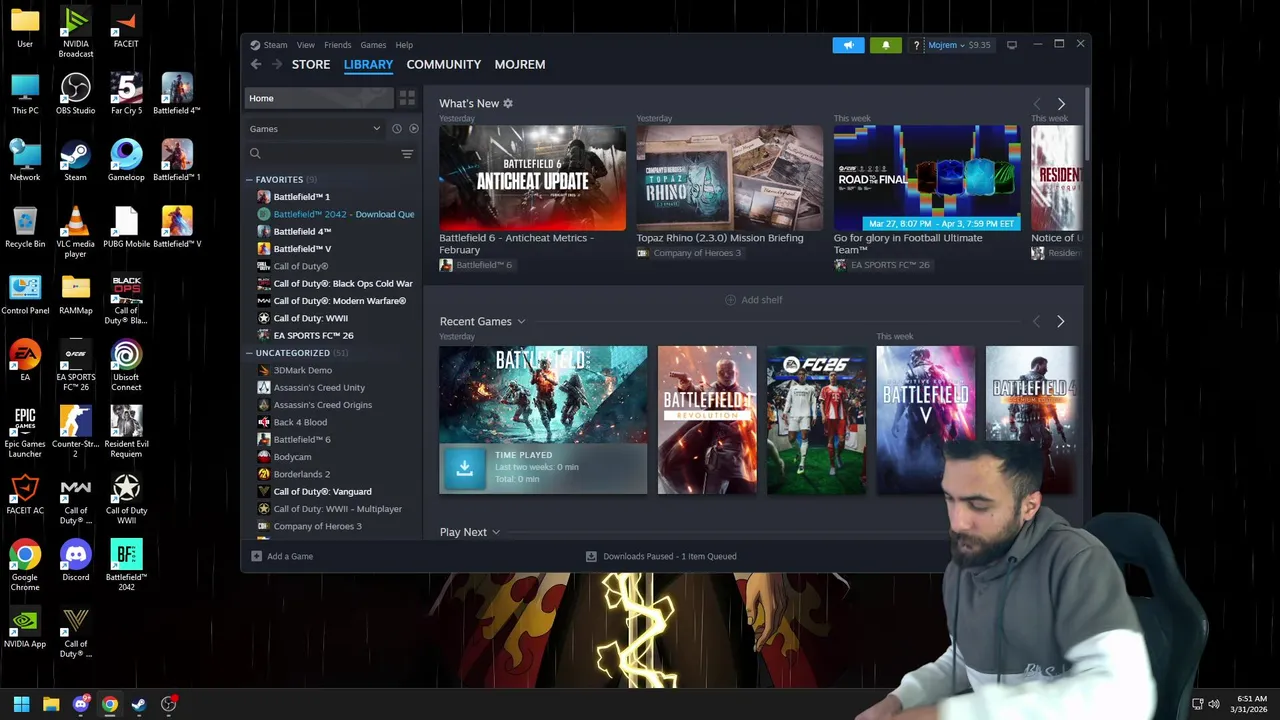The image size is (1280, 720).
Task: Open the Games filter dropdown
Action: 315,129
